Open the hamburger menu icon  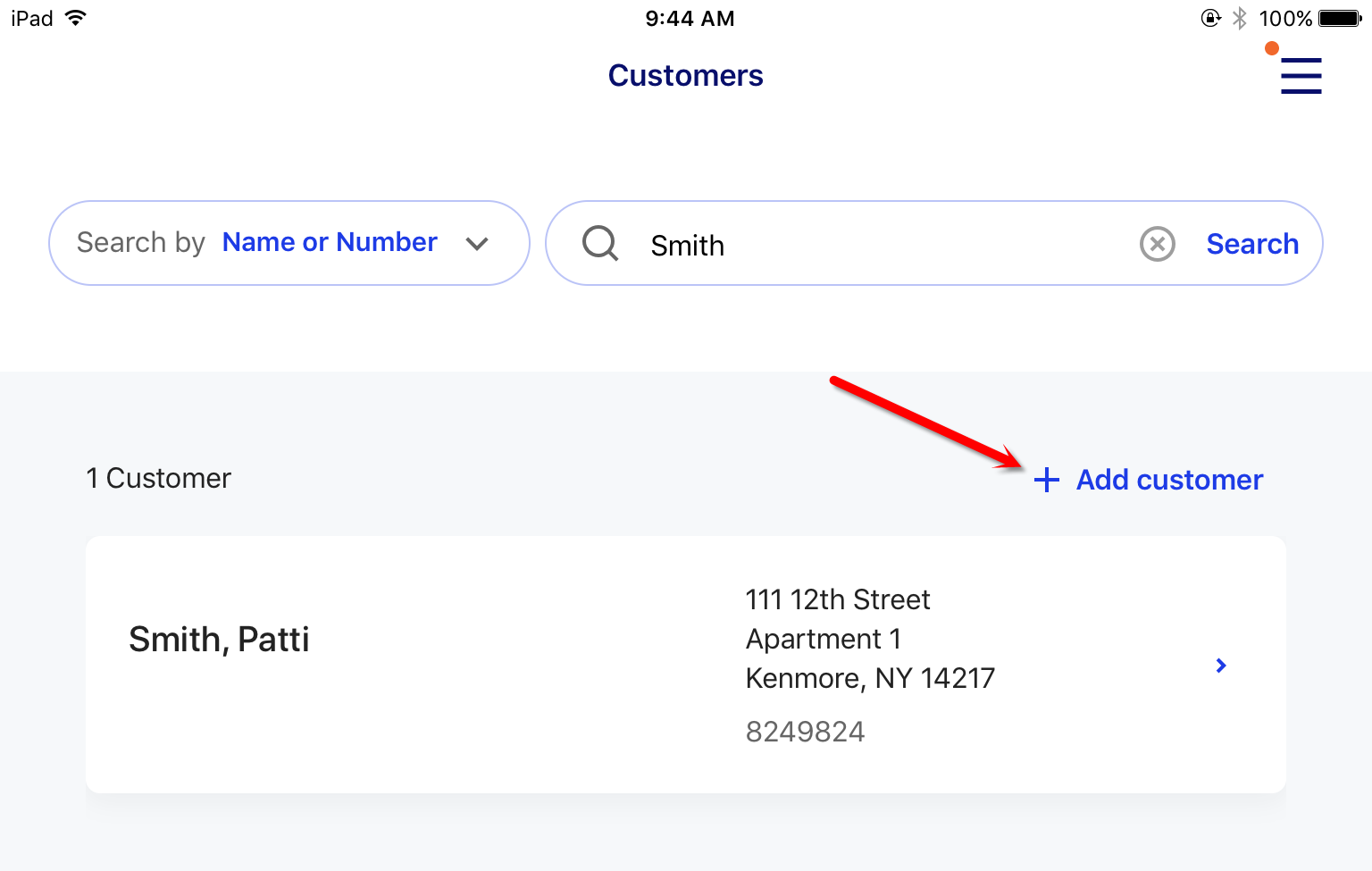click(1301, 75)
